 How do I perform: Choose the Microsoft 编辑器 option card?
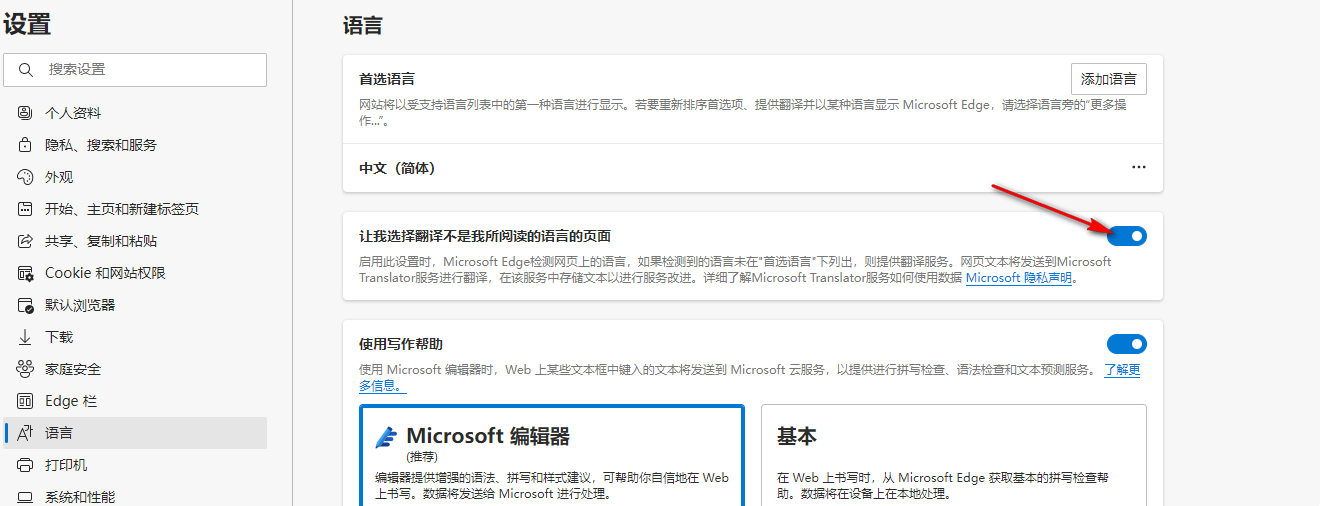click(551, 455)
